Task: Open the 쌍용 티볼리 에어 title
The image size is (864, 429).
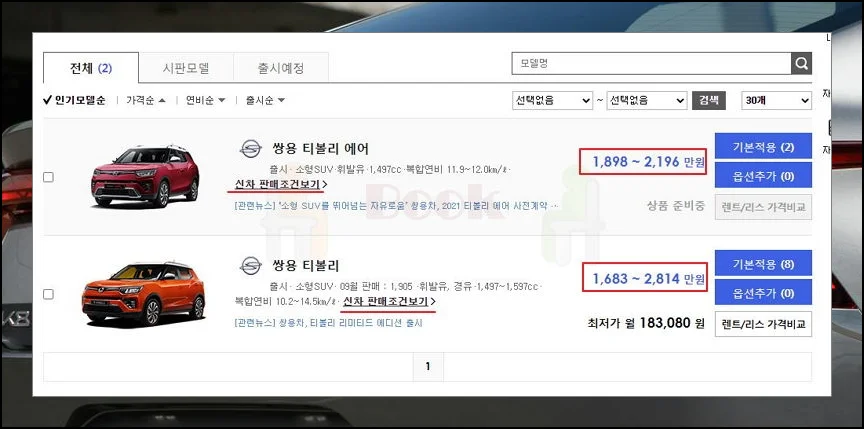Action: 320,149
